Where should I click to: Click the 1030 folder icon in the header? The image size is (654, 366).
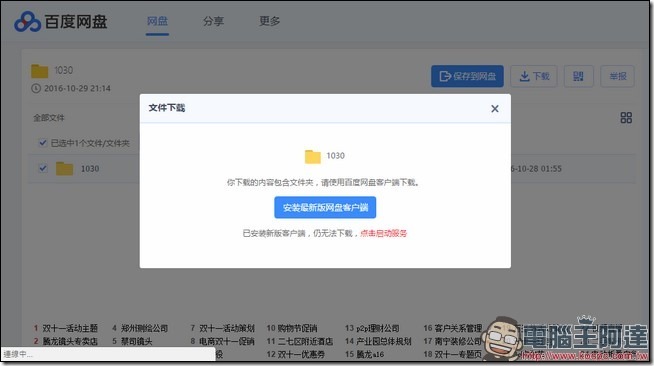click(x=40, y=71)
